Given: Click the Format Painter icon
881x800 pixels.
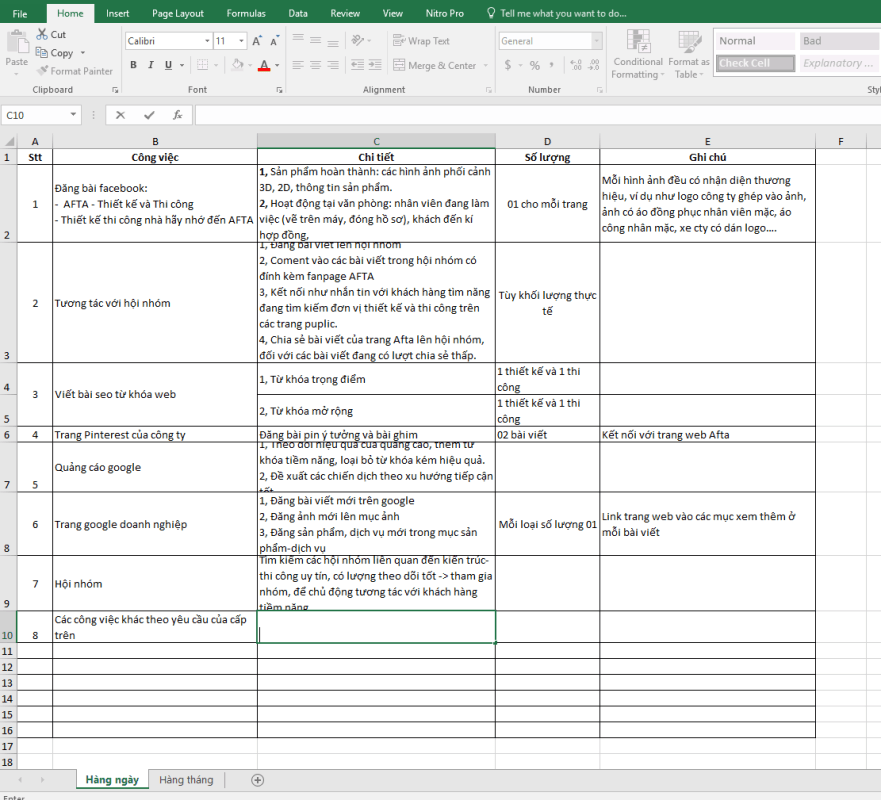Looking at the screenshot, I should click(43, 71).
